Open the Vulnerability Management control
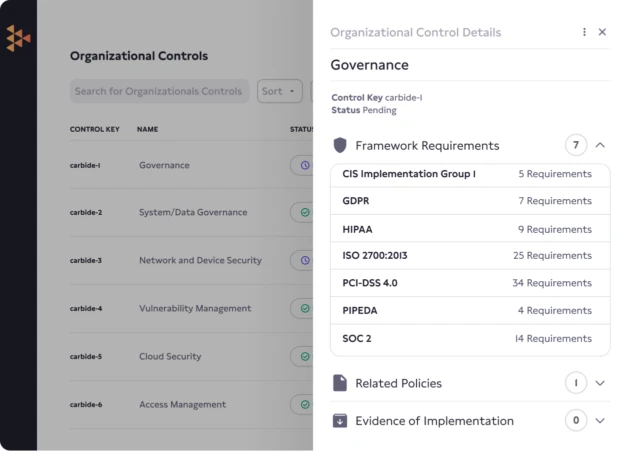The width and height of the screenshot is (630, 451). click(x=195, y=308)
